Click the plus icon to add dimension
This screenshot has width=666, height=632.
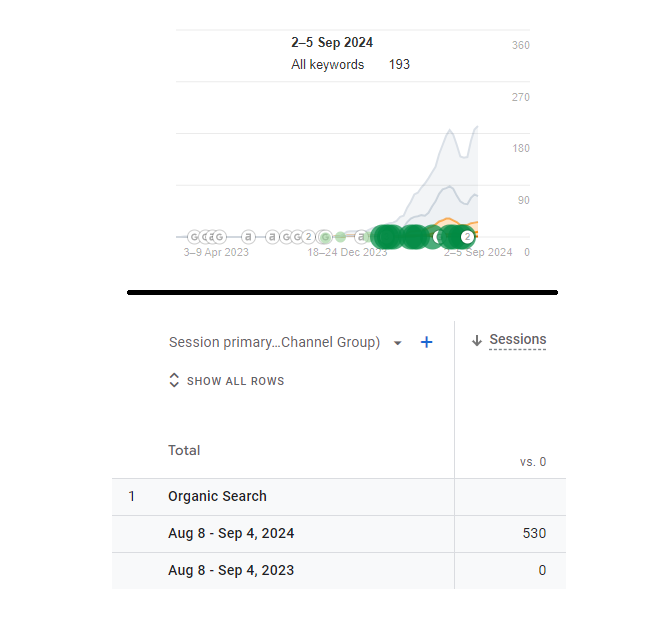click(427, 342)
